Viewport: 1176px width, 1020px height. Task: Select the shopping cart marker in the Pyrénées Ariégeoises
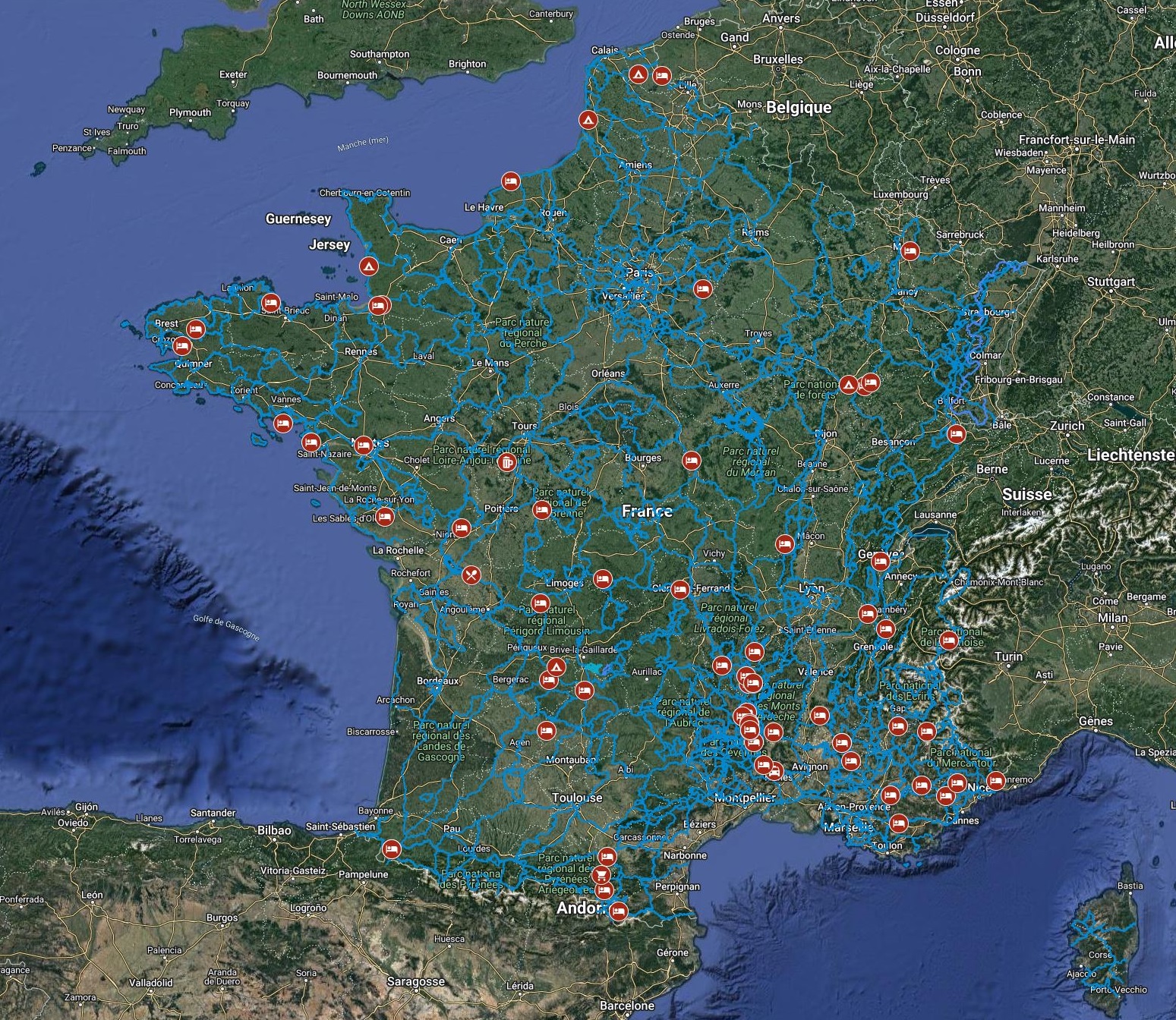tap(602, 875)
